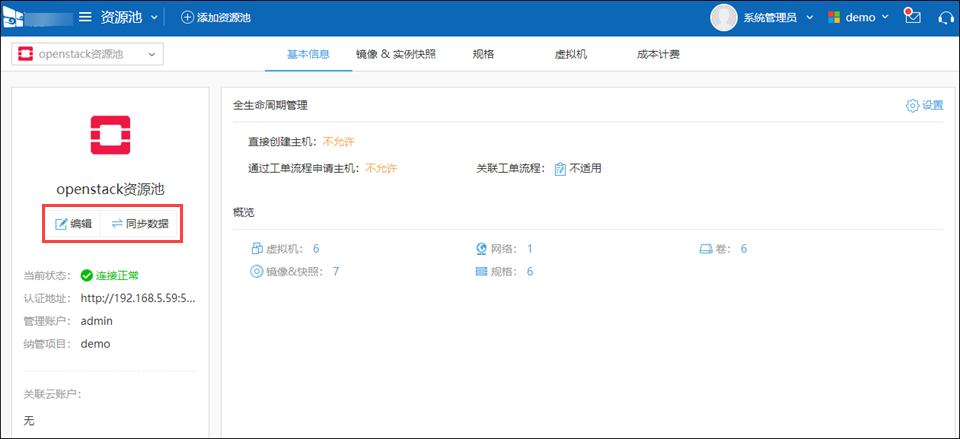960x439 pixels.
Task: Click the 关联云账户 label
Action: tap(52, 394)
